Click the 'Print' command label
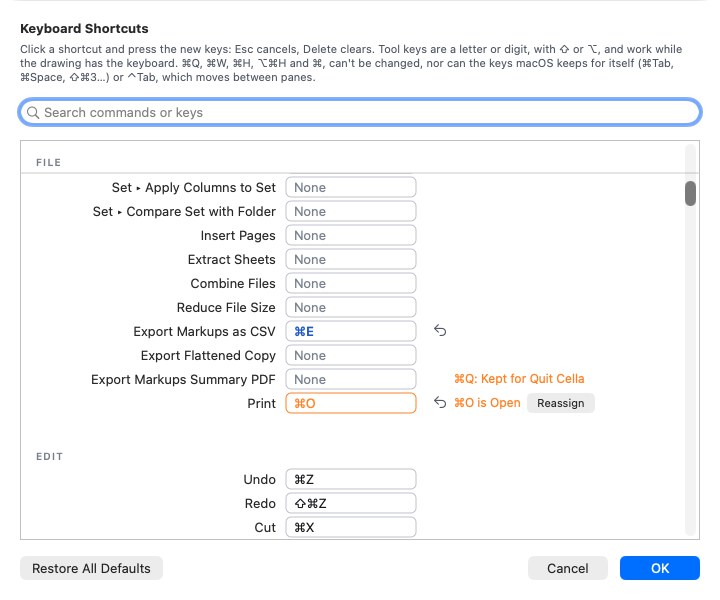Screen dimensions: 720x600 [262, 404]
